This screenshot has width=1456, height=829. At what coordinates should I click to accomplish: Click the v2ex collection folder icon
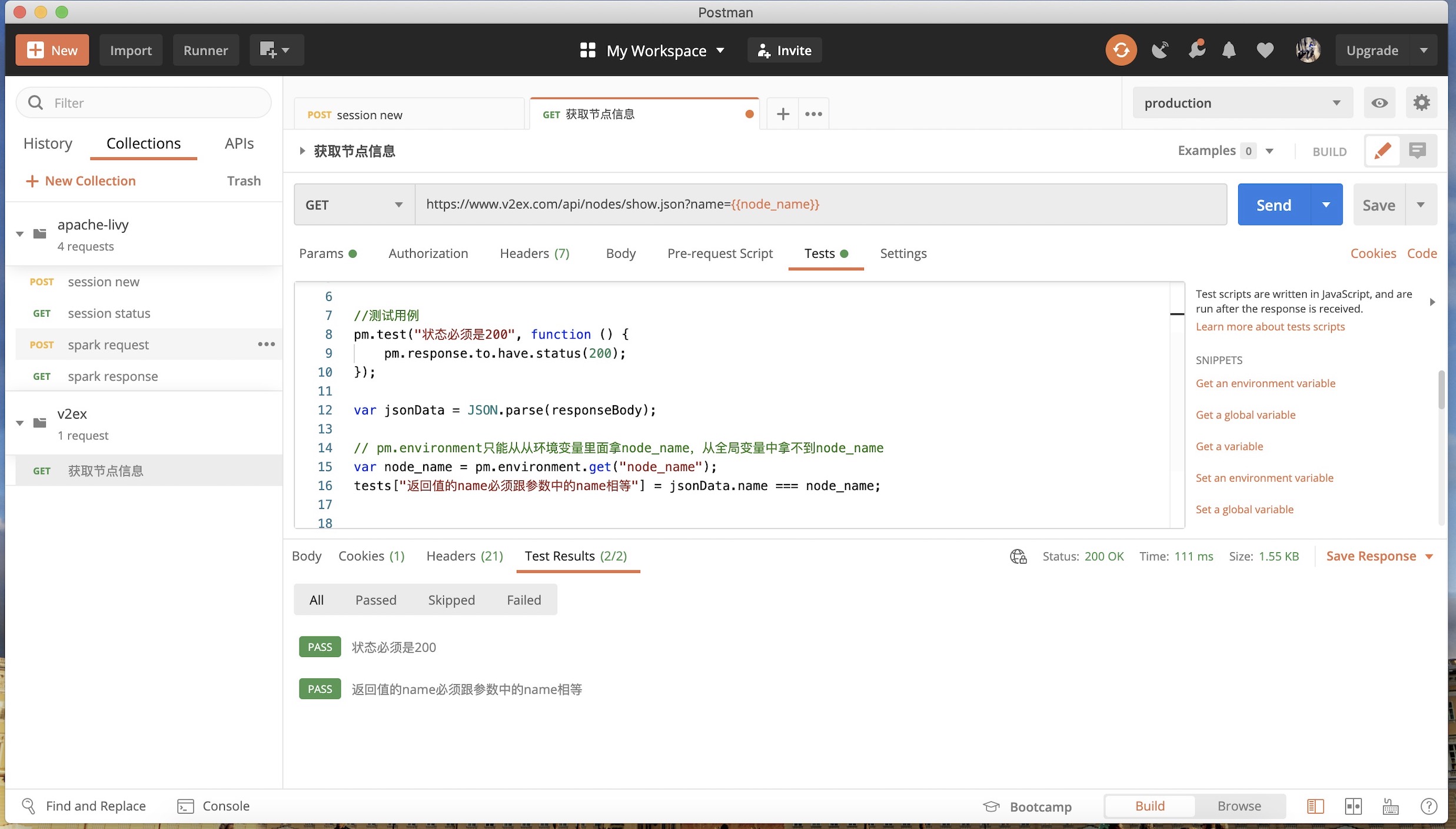point(40,423)
